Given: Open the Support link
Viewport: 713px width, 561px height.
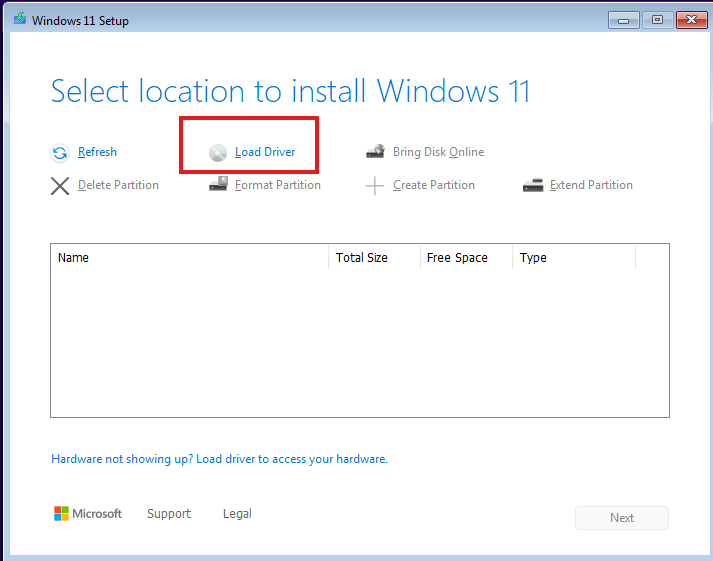Looking at the screenshot, I should [168, 514].
